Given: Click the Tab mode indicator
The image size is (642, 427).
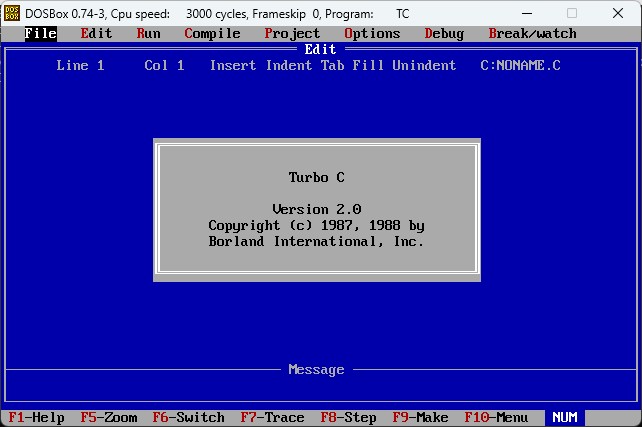Looking at the screenshot, I should 332,66.
